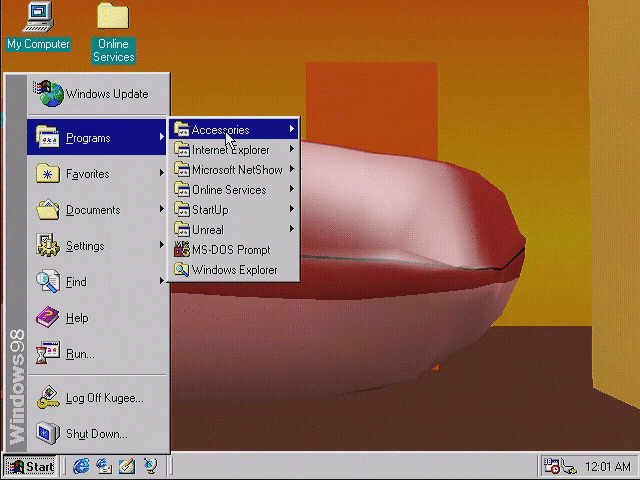The image size is (640, 480).
Task: Open Task Scheduler tray icon
Action: [551, 466]
